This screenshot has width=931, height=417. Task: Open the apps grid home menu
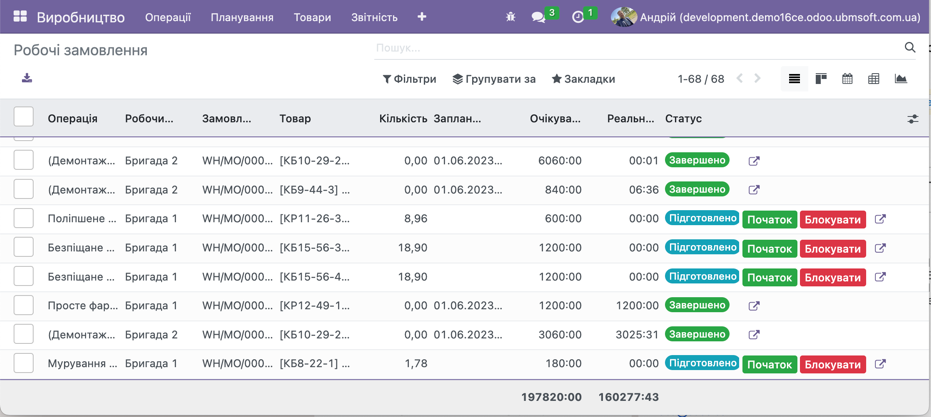pos(20,17)
